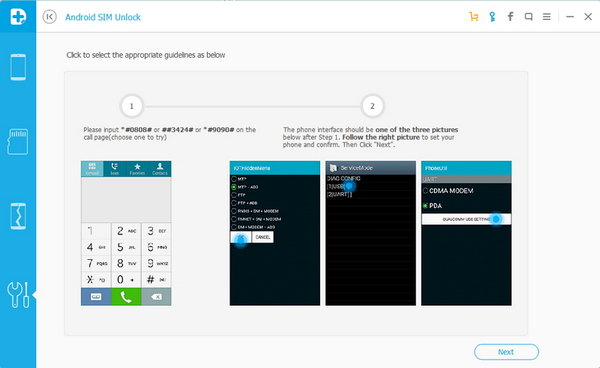The height and width of the screenshot is (368, 600).
Task: Select step 2 circle marker
Action: click(x=372, y=106)
